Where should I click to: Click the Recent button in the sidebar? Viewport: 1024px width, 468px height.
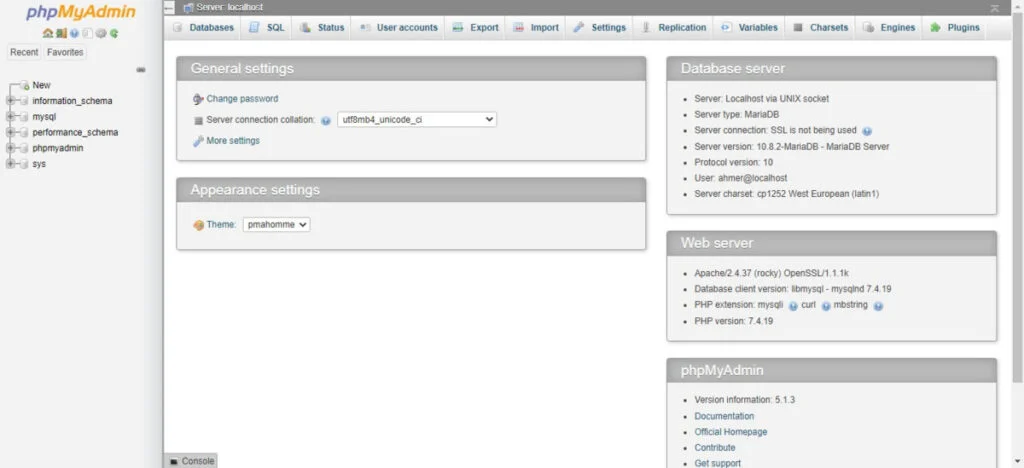[24, 52]
